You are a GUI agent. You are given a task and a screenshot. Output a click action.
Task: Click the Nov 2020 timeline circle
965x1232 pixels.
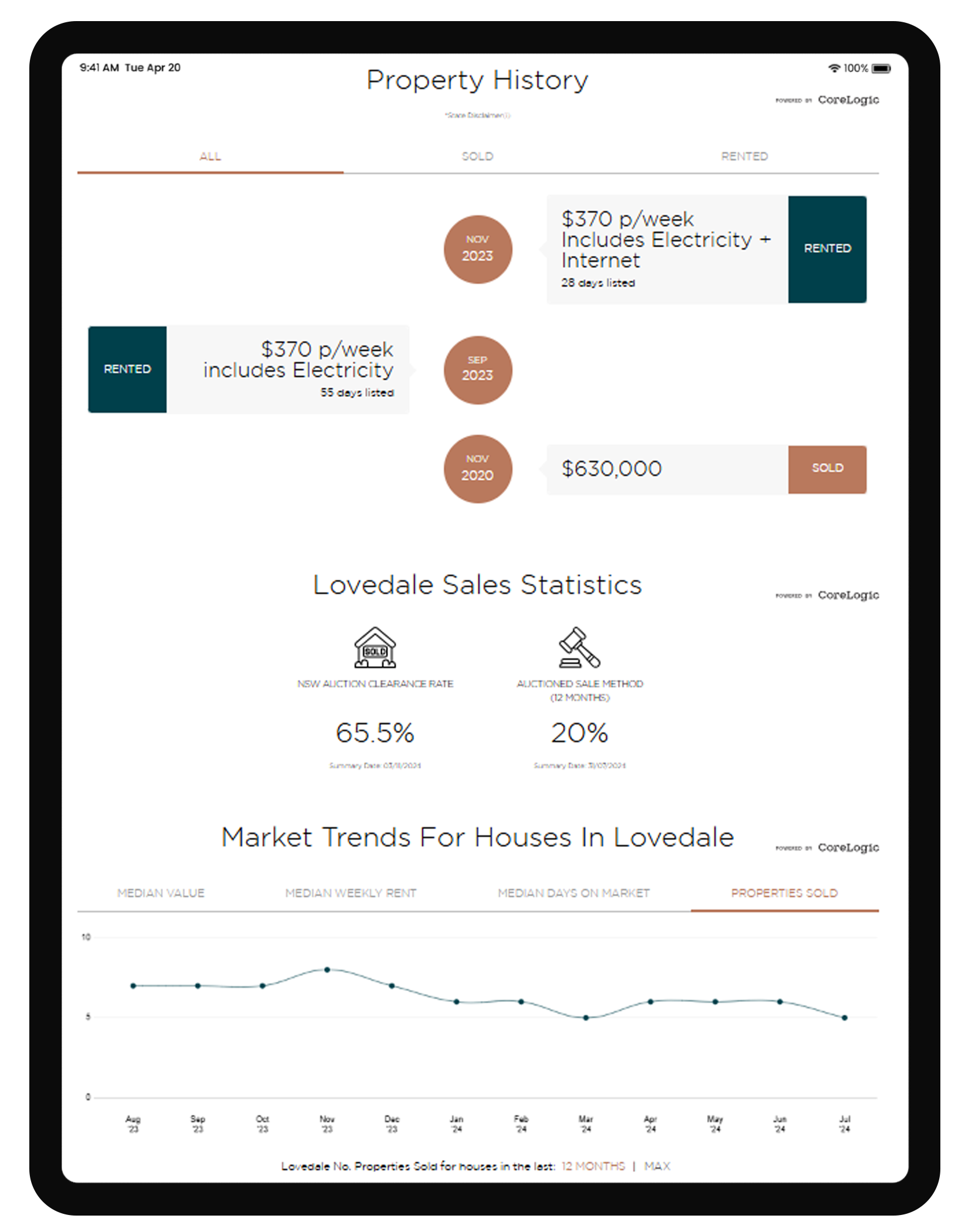pos(477,468)
